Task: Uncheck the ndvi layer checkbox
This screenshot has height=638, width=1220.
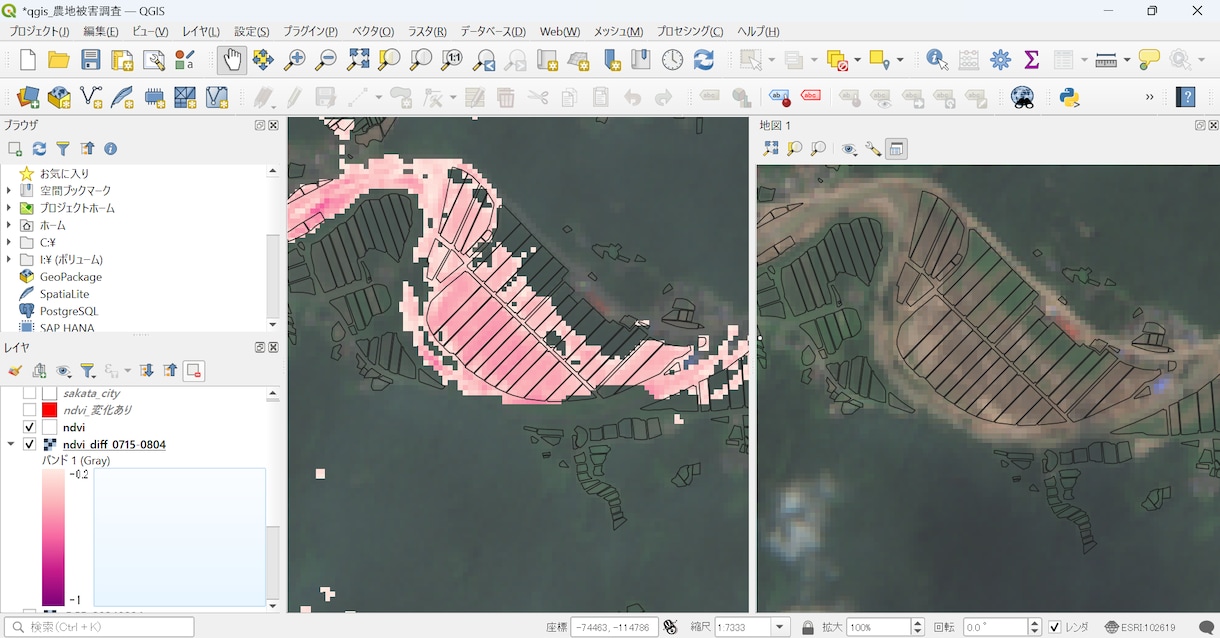Action: (x=29, y=427)
